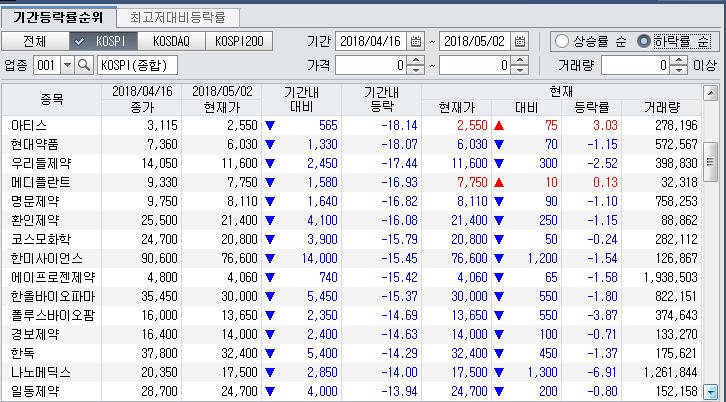Select the 명문제약 stock row
Viewport: 726px width, 402px height.
[352, 201]
